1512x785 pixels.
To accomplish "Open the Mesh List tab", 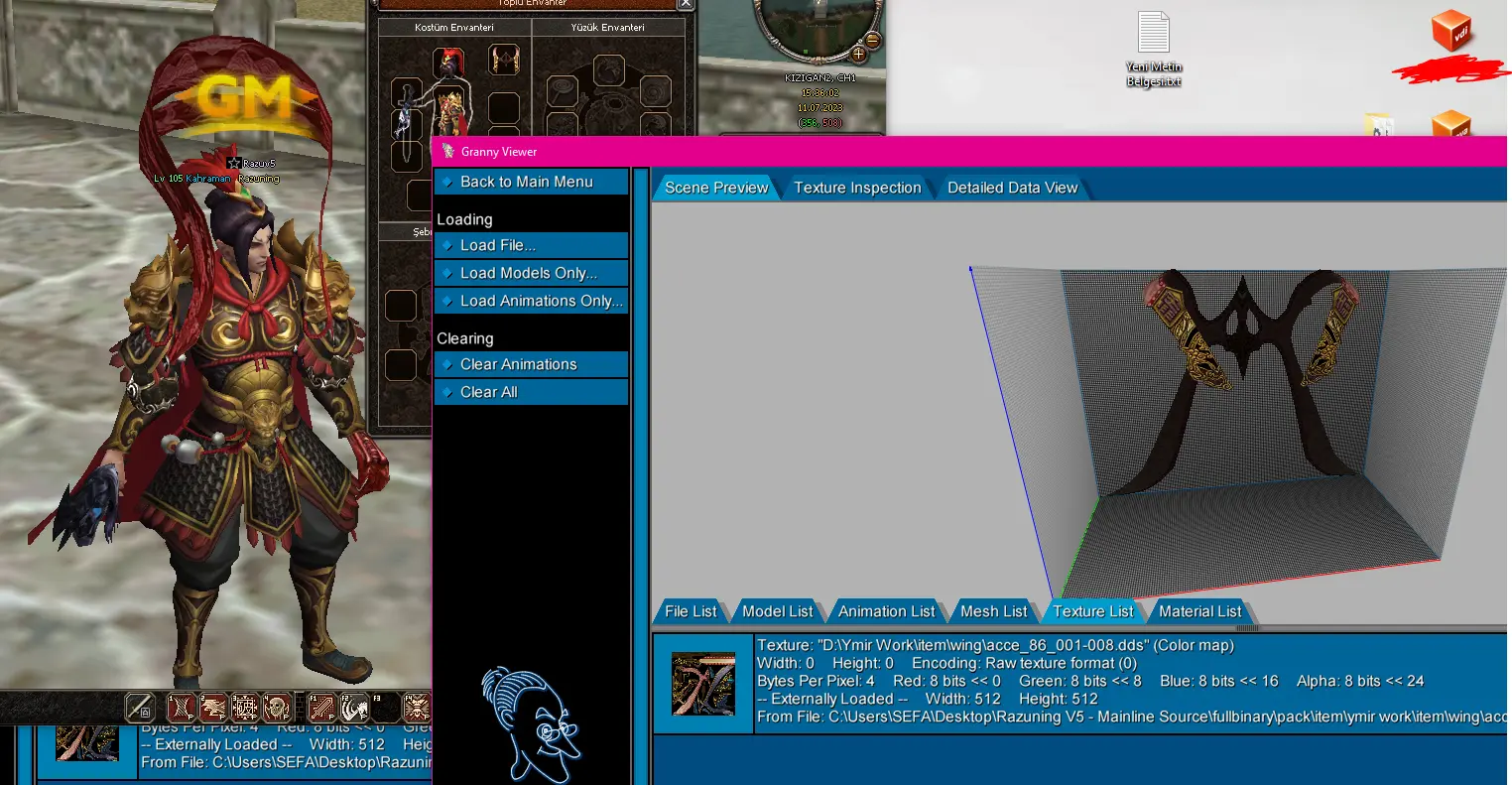I will [x=993, y=611].
